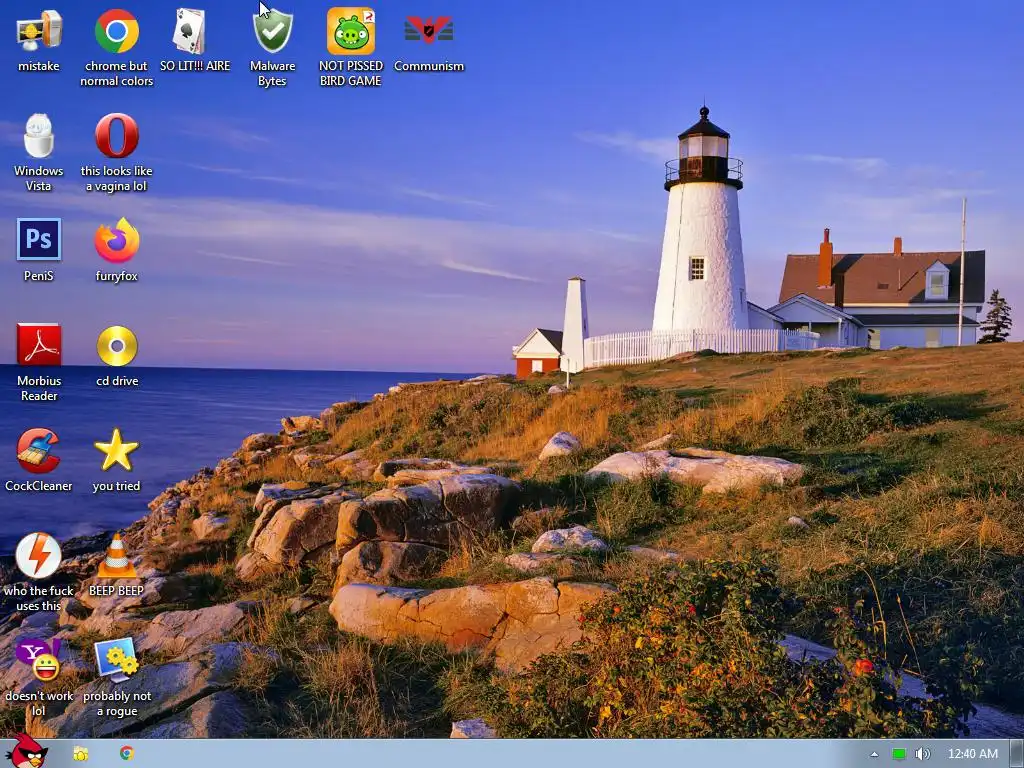Open the 'SO LIT!!! AIRE' card game
Viewport: 1024px width, 768px height.
tap(189, 31)
